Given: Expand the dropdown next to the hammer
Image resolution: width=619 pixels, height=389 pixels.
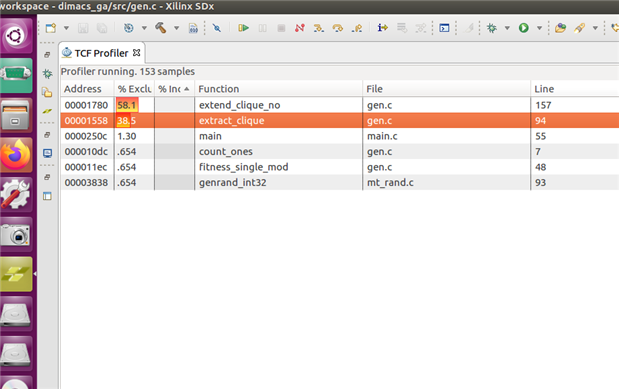Looking at the screenshot, I should point(176,28).
